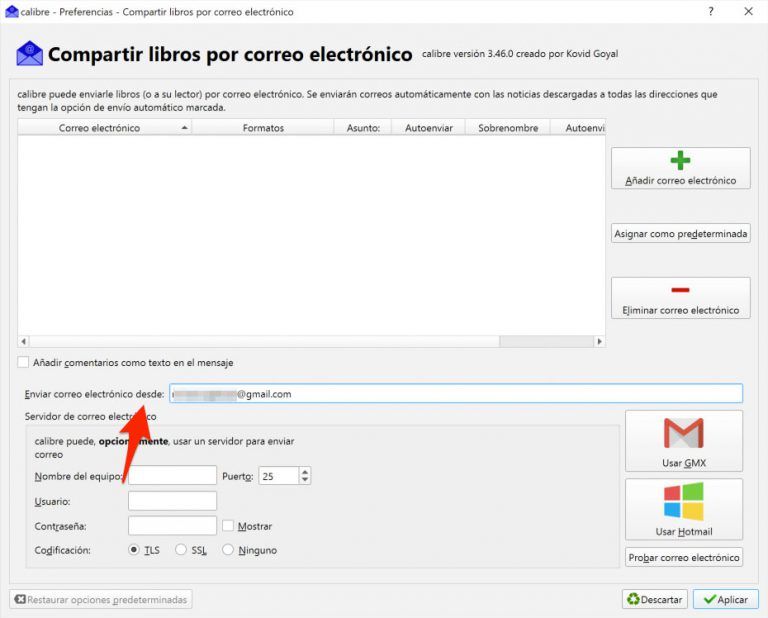Click Probar correo electrónico button
The image size is (768, 618).
tap(684, 557)
